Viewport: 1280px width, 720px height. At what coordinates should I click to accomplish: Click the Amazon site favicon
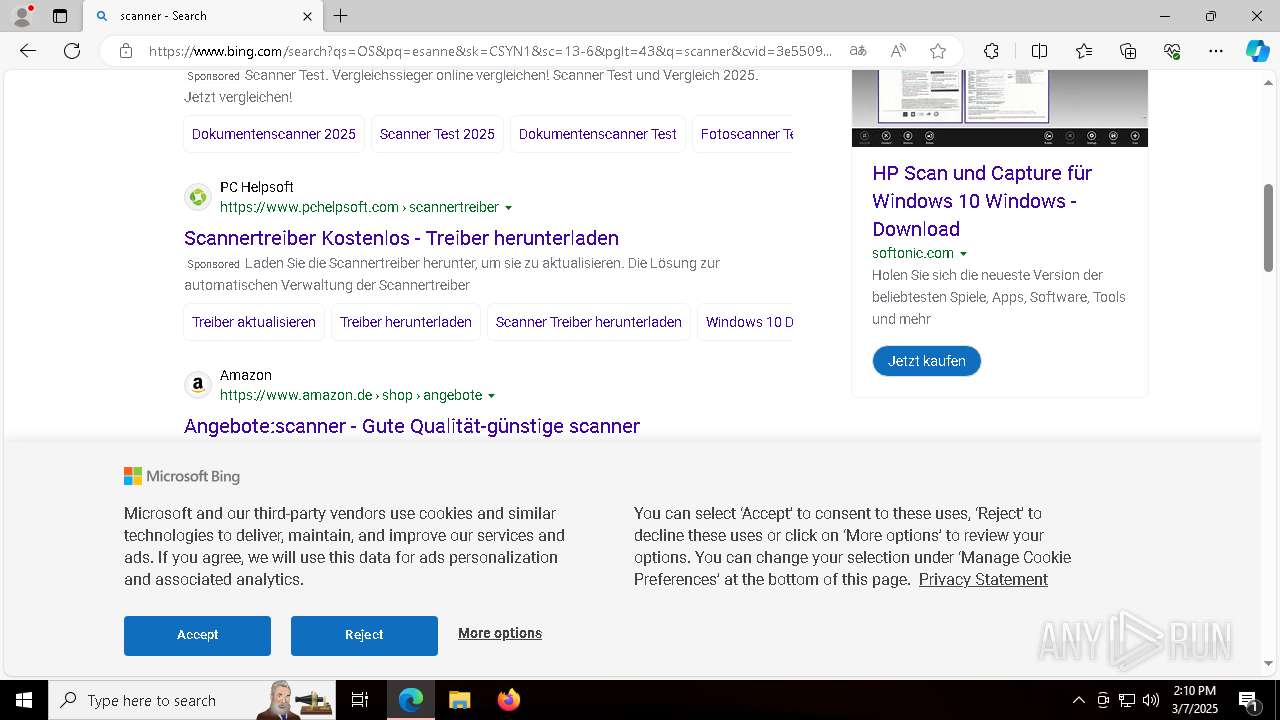tap(198, 385)
